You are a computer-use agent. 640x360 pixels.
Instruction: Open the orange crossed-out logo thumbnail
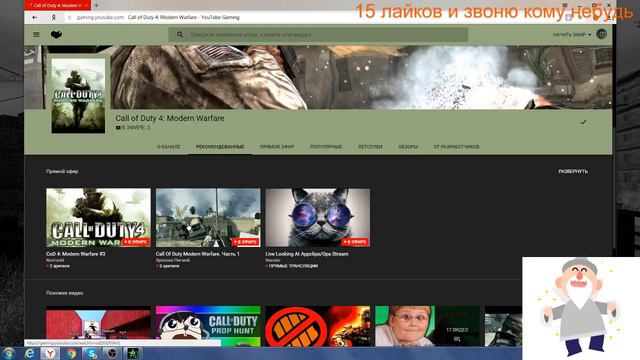(318, 326)
